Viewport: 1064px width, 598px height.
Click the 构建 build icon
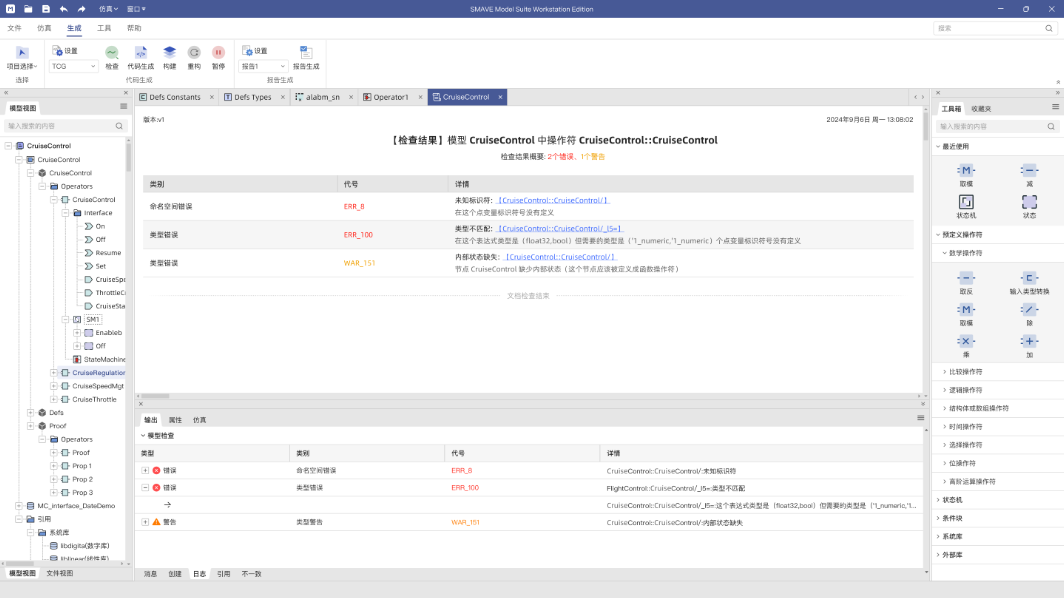[x=170, y=52]
